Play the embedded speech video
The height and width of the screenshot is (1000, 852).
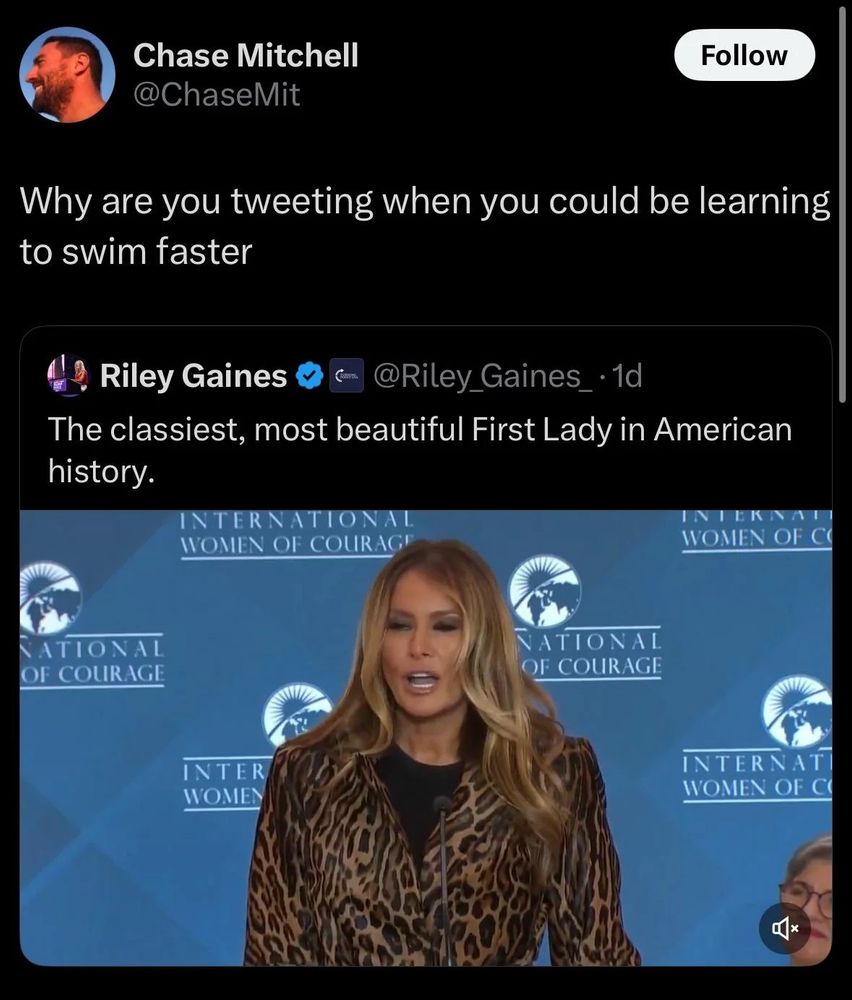426,738
